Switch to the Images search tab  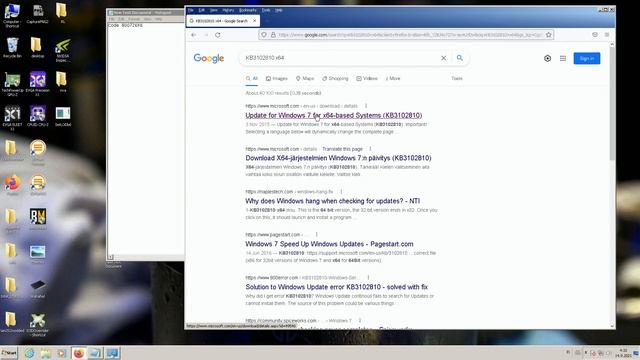coord(277,78)
